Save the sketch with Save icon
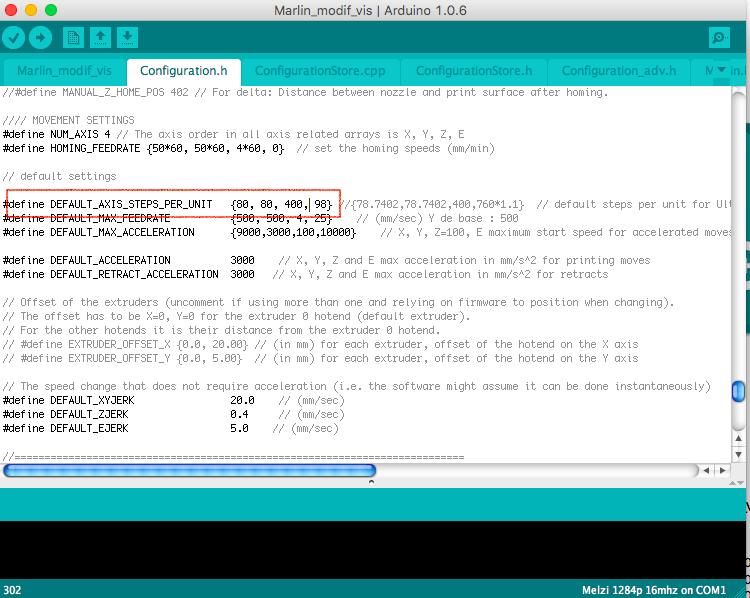 127,37
